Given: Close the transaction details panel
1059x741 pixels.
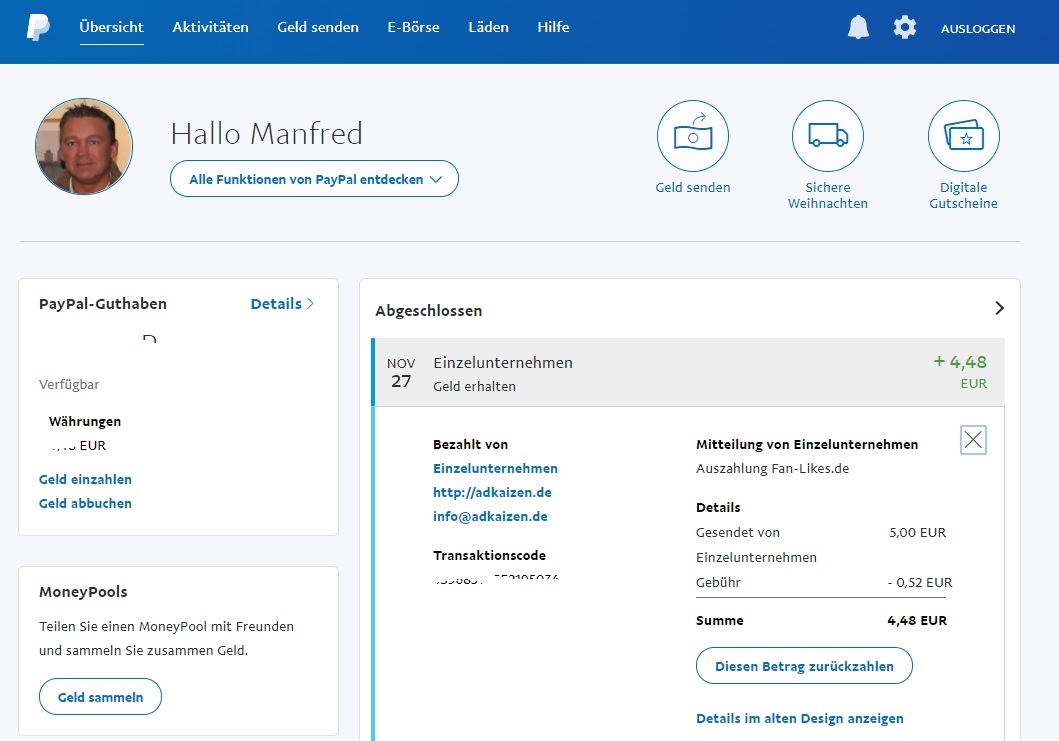Looking at the screenshot, I should pos(973,440).
